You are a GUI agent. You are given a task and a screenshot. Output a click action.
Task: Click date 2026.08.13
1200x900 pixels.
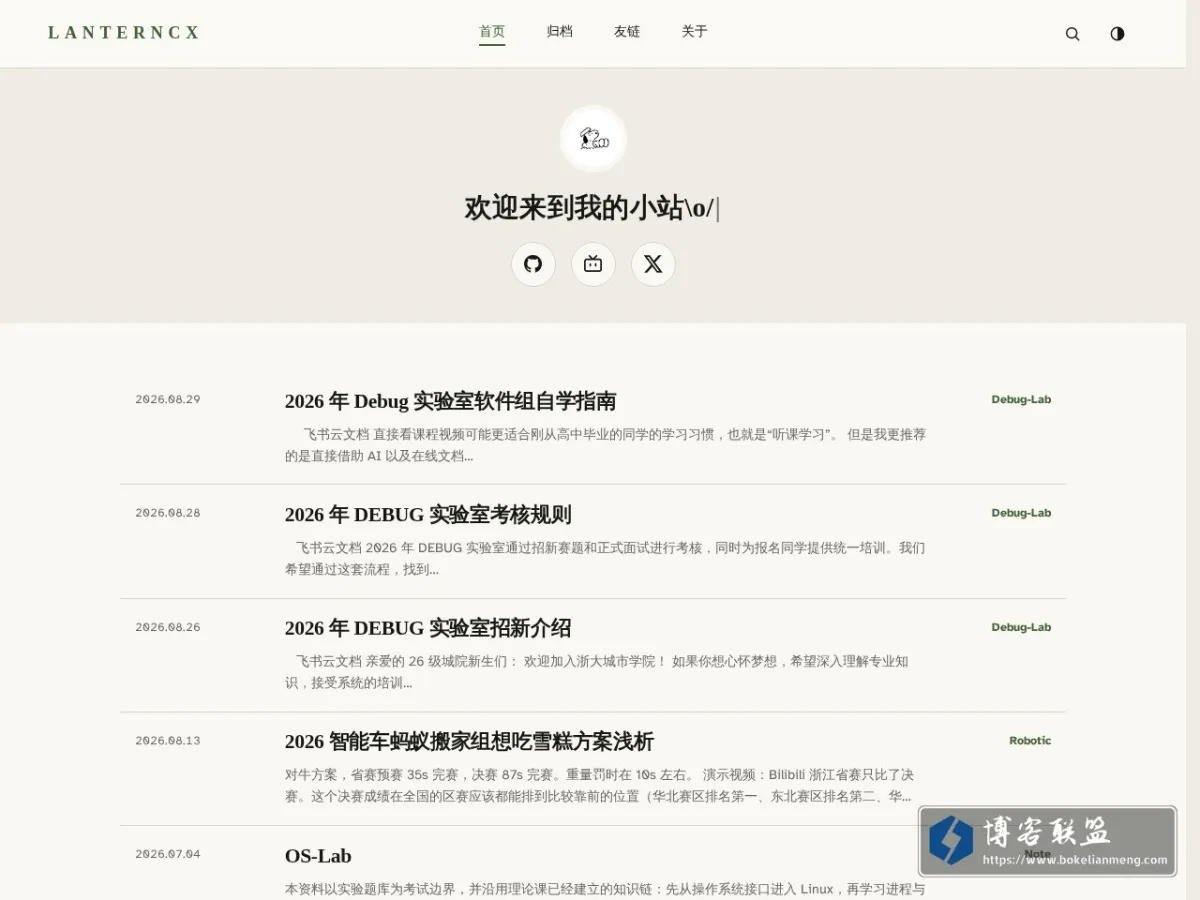(x=168, y=741)
